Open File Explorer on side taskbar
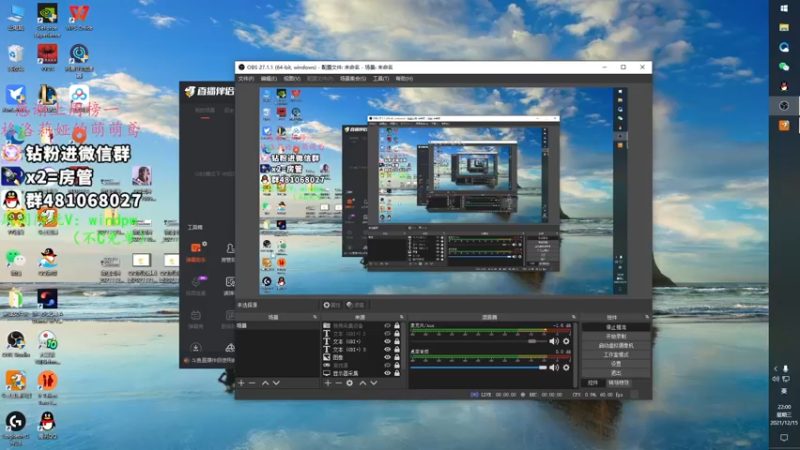 pos(784,28)
